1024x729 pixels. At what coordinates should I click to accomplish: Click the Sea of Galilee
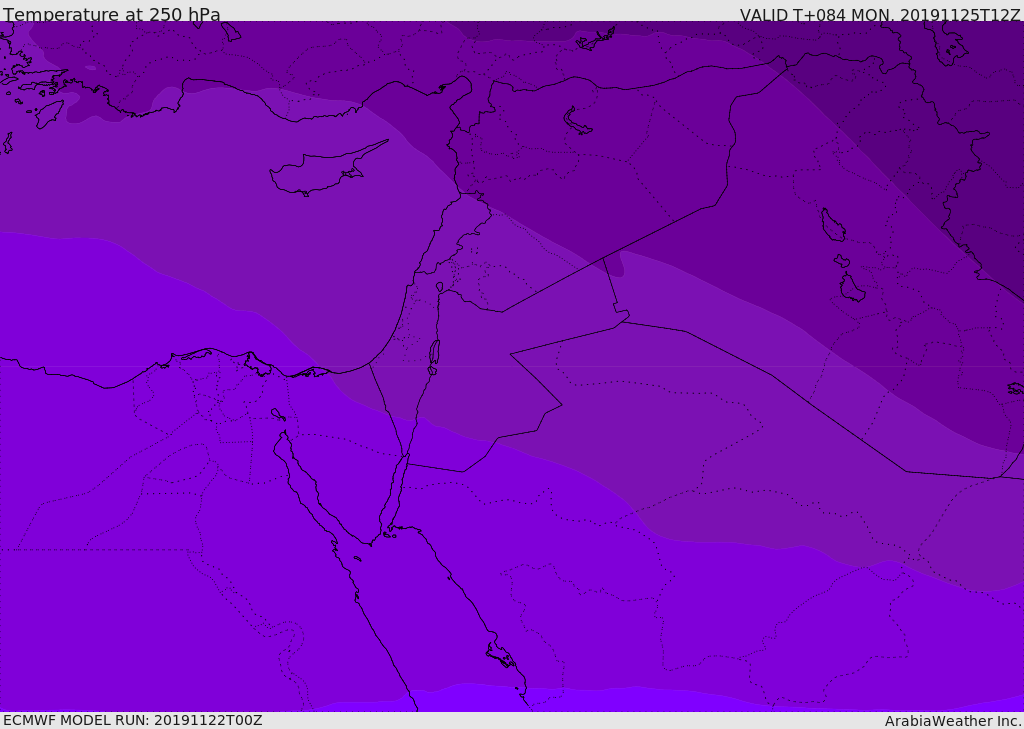point(439,287)
